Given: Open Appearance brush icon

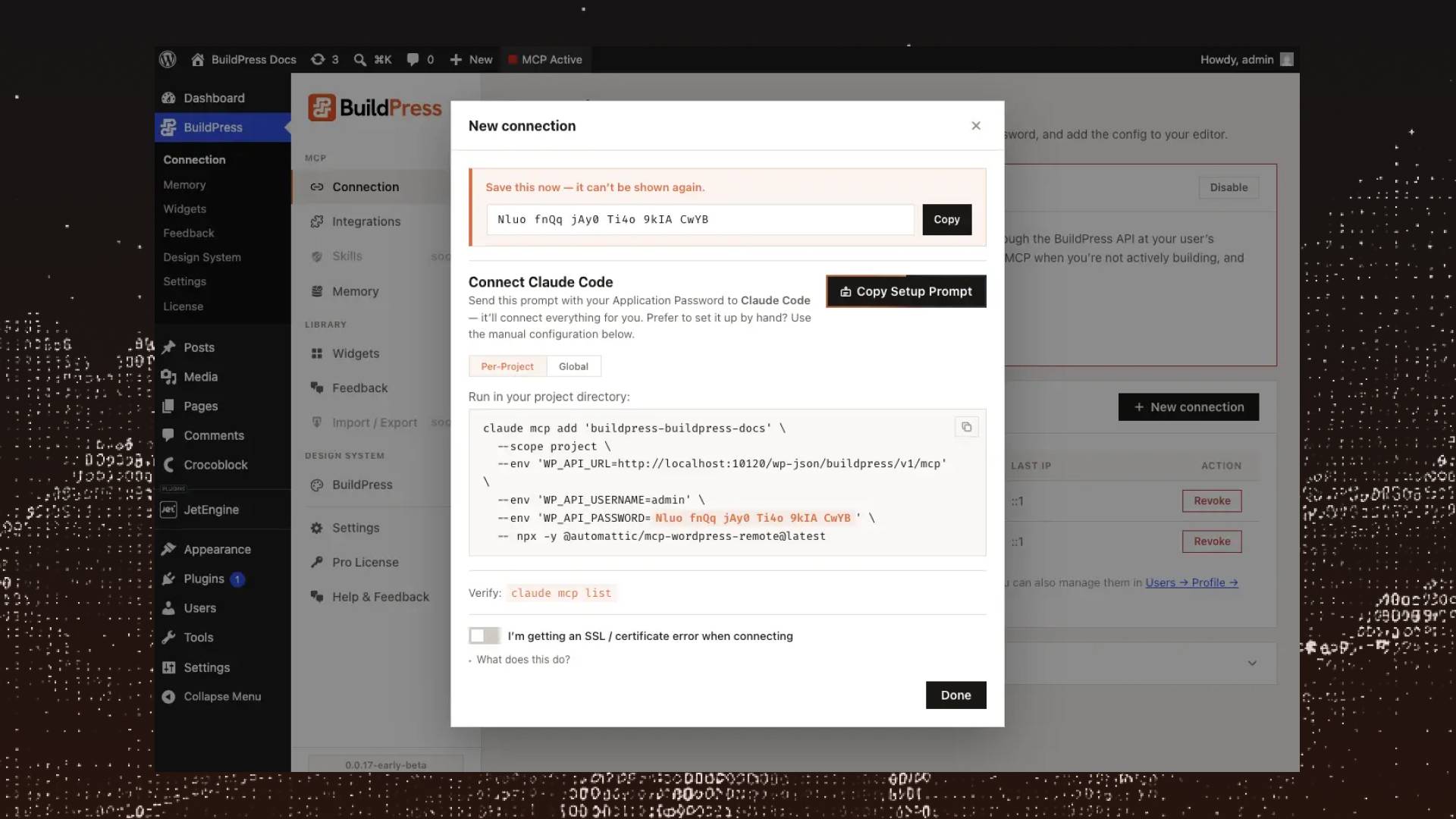Looking at the screenshot, I should tap(168, 549).
